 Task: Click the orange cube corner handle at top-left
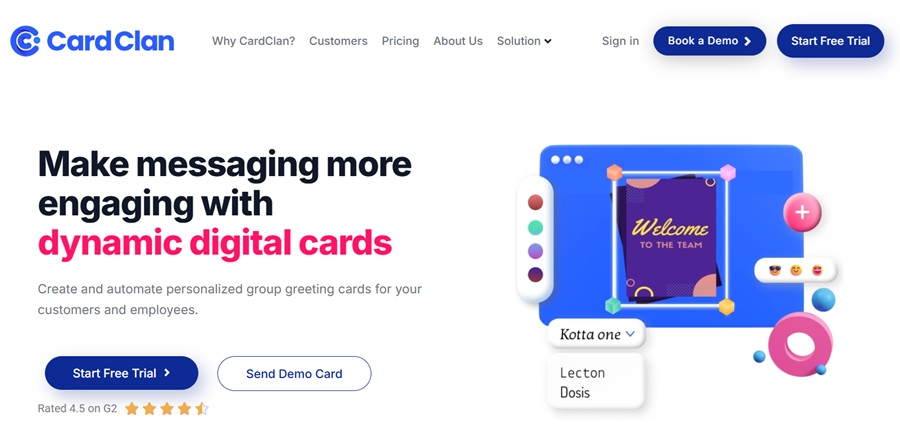pos(615,172)
